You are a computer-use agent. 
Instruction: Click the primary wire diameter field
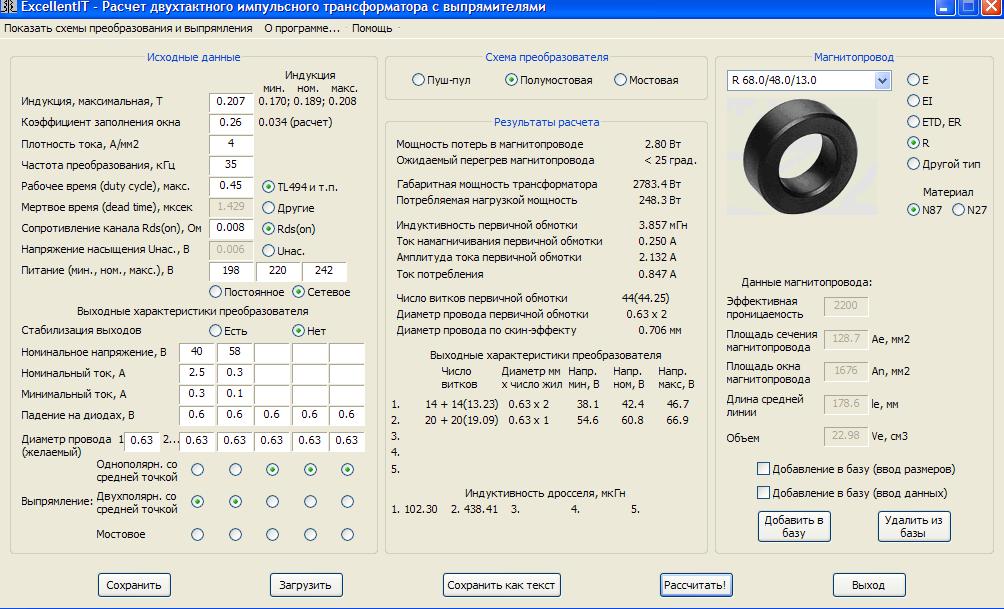142,441
